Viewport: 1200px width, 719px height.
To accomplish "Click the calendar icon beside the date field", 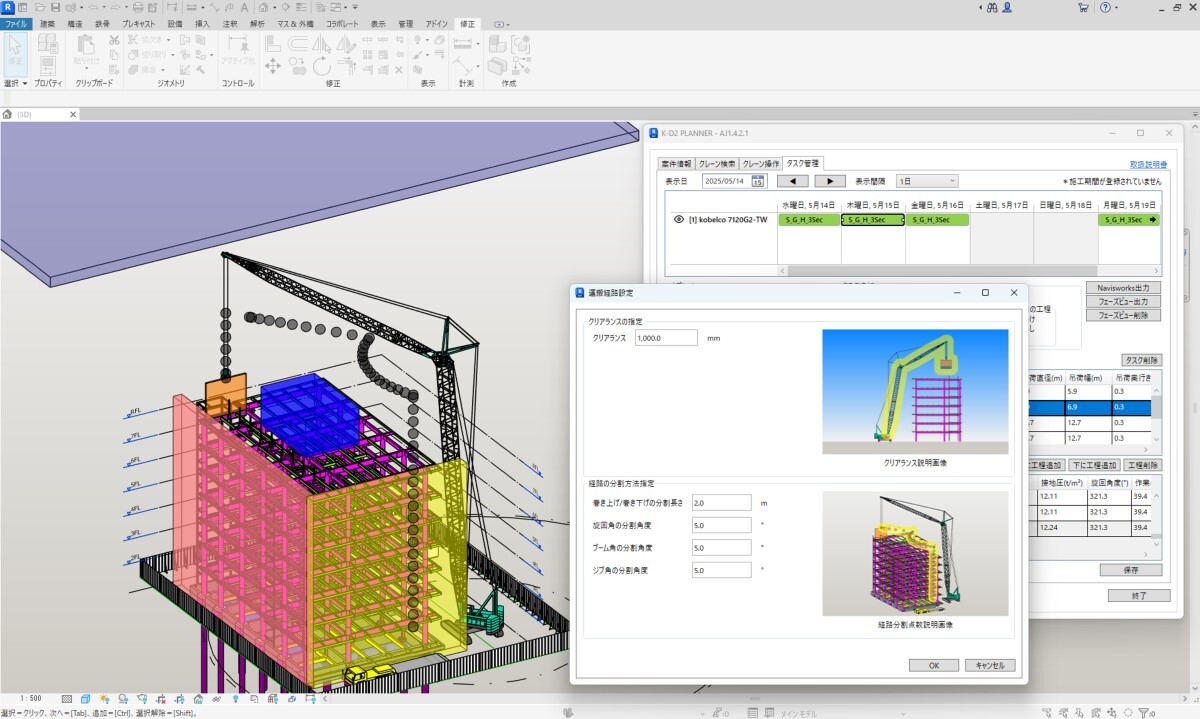I will [758, 181].
